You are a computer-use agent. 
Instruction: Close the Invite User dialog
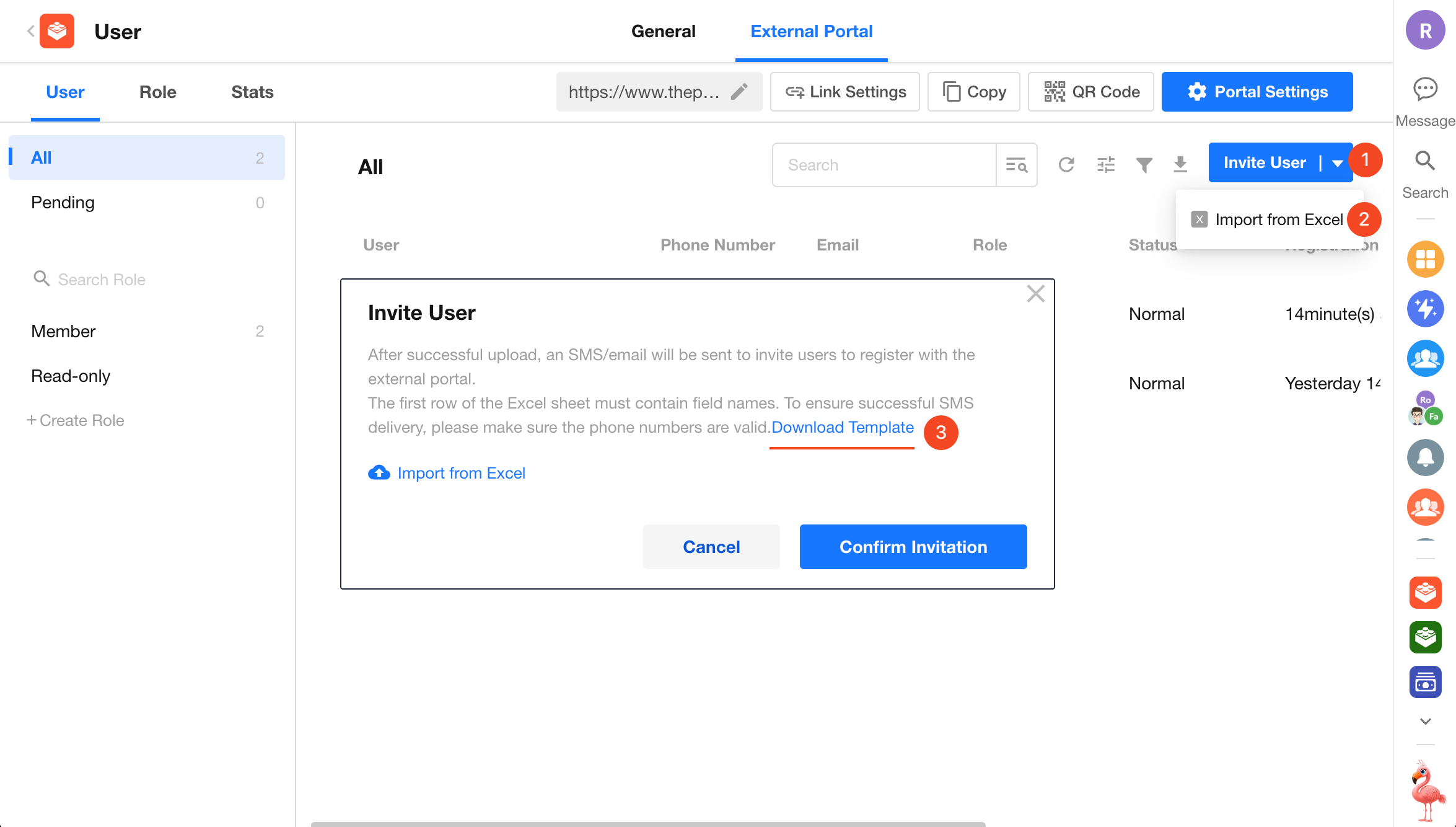coord(1035,294)
